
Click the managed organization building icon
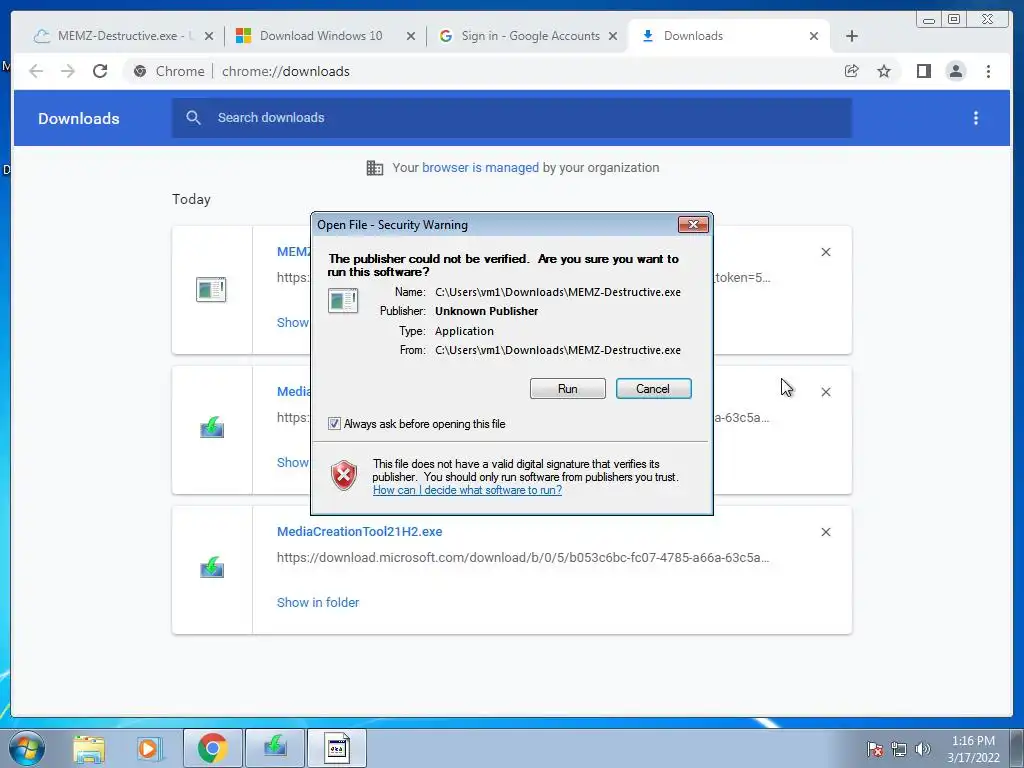click(x=375, y=168)
